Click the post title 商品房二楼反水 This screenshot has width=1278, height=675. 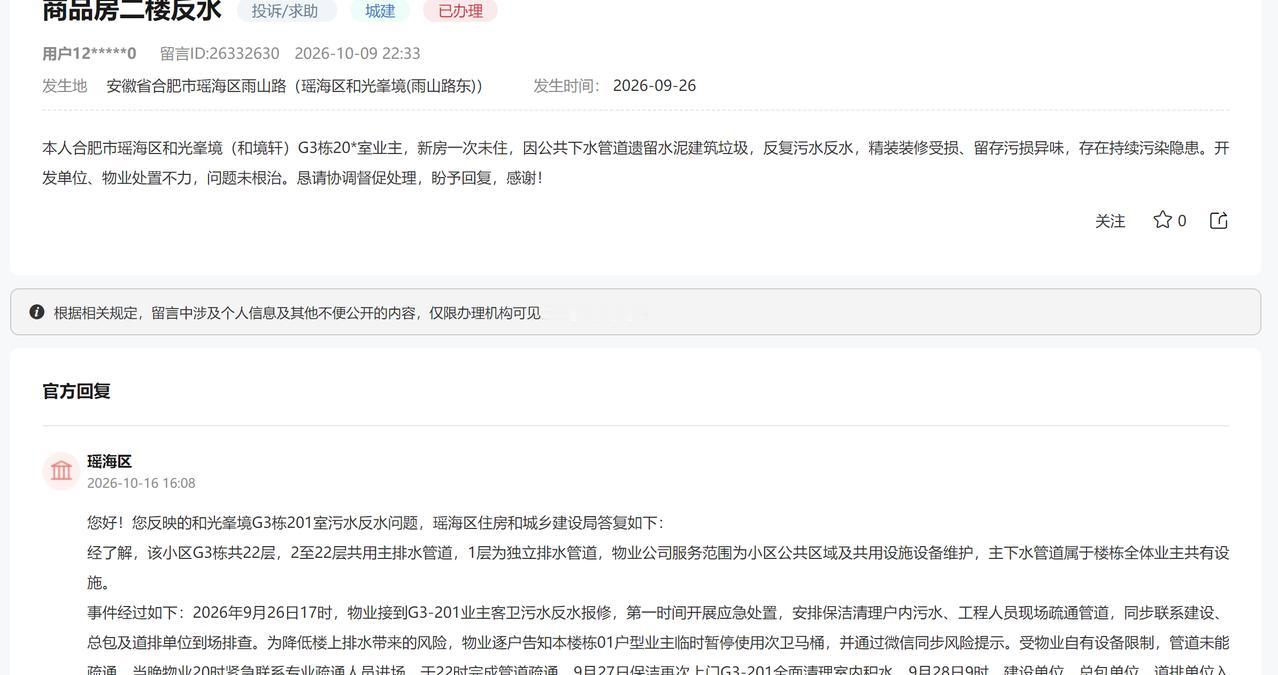[x=131, y=11]
